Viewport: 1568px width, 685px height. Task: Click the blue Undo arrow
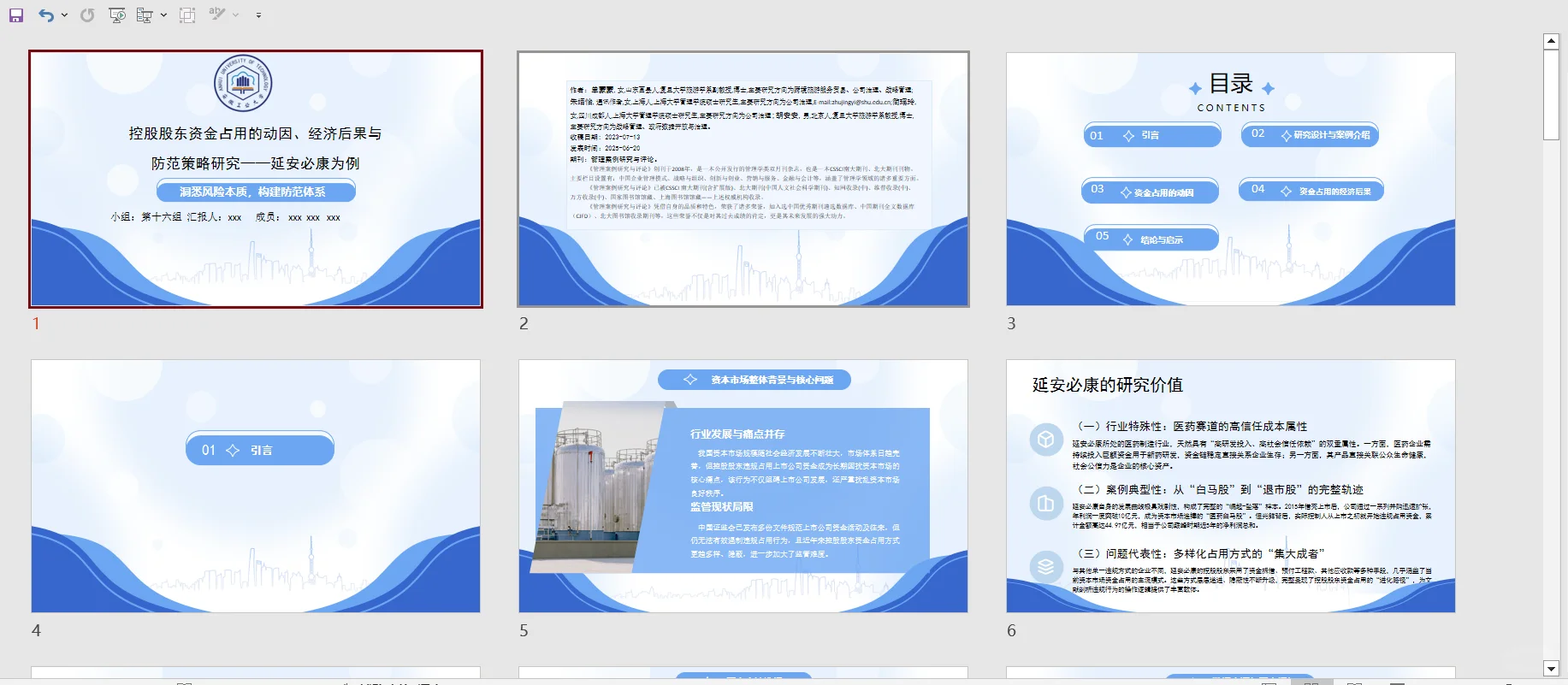click(45, 15)
